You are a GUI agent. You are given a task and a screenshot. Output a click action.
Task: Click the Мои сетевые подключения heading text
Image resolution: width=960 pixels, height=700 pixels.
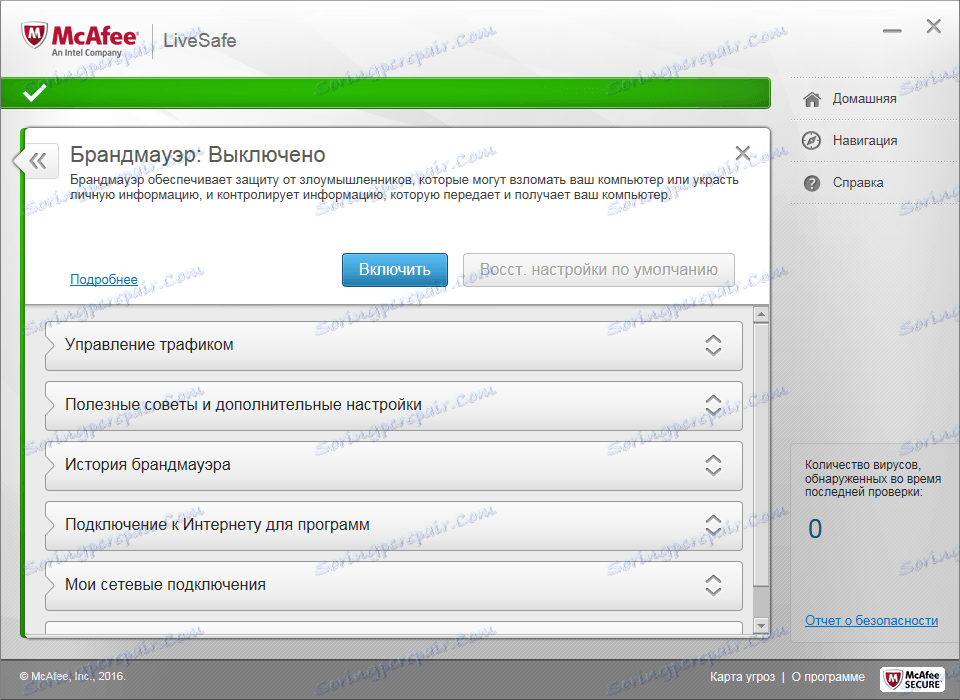pos(165,585)
